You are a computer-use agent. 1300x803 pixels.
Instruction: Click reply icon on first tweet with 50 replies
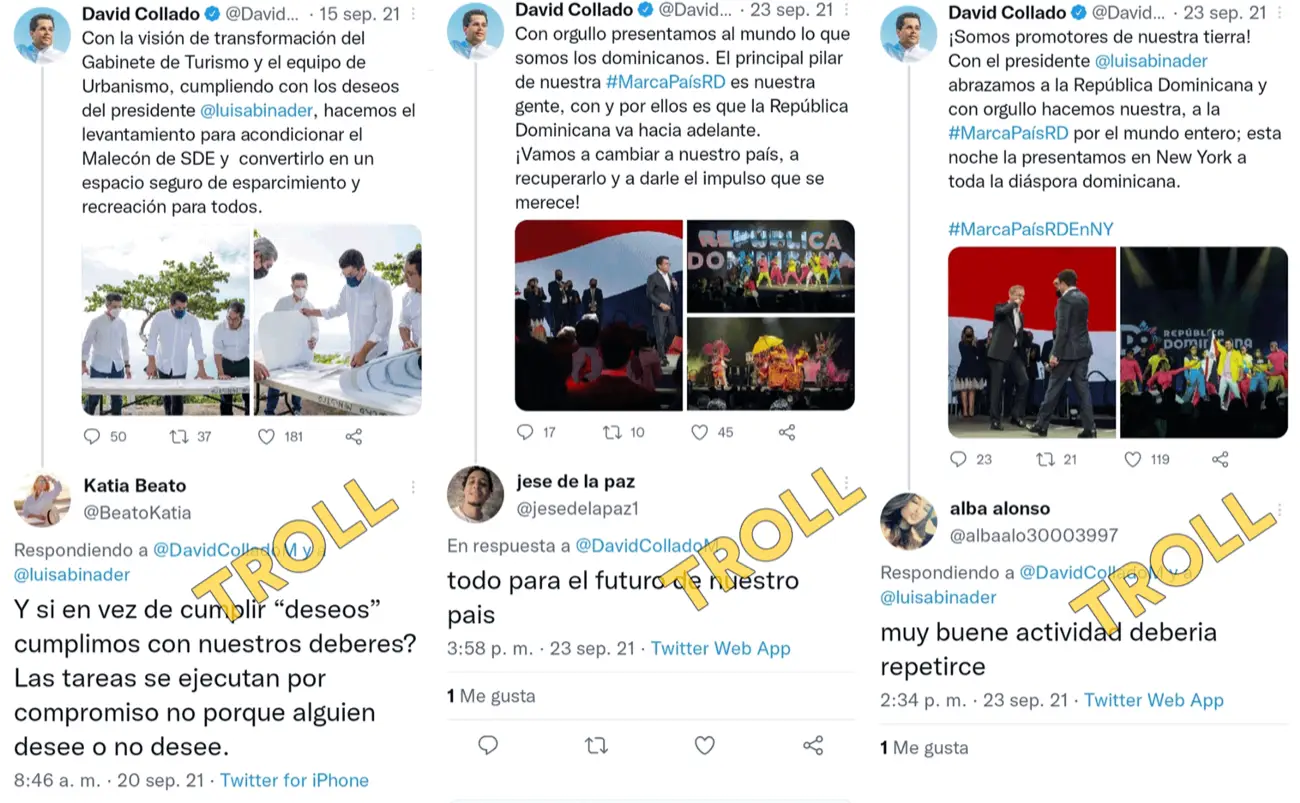92,437
